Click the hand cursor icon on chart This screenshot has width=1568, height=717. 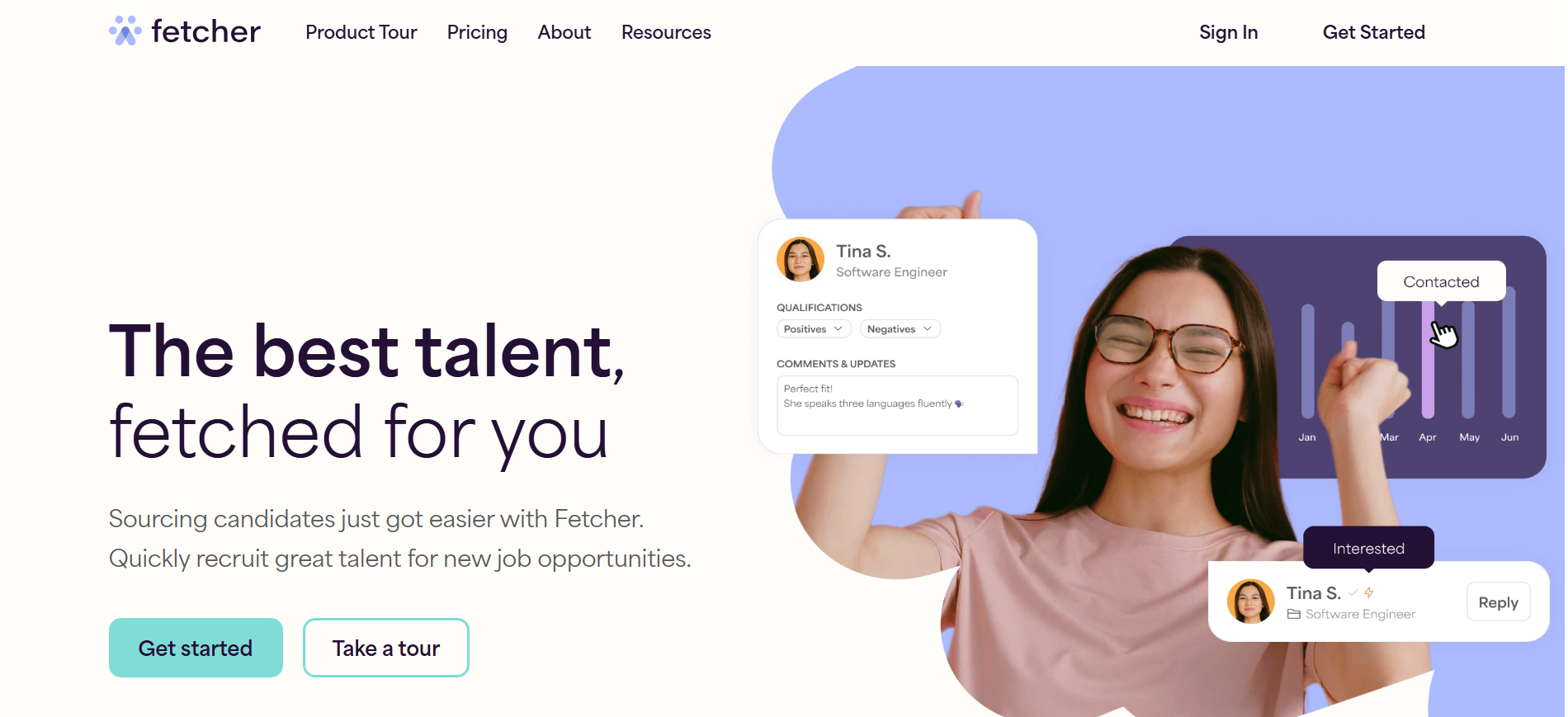1443,334
